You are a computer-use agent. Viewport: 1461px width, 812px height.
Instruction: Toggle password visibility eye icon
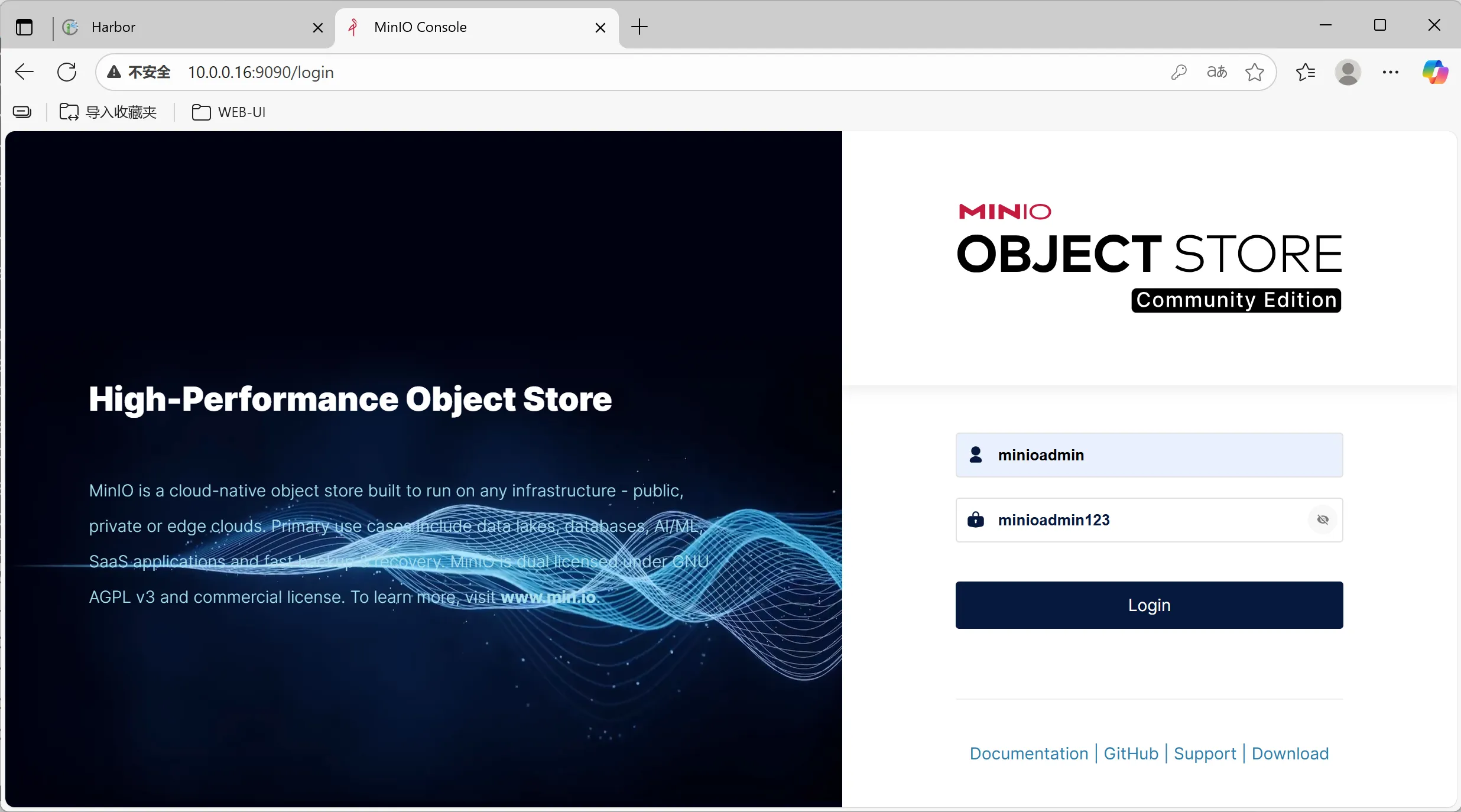[1323, 519]
